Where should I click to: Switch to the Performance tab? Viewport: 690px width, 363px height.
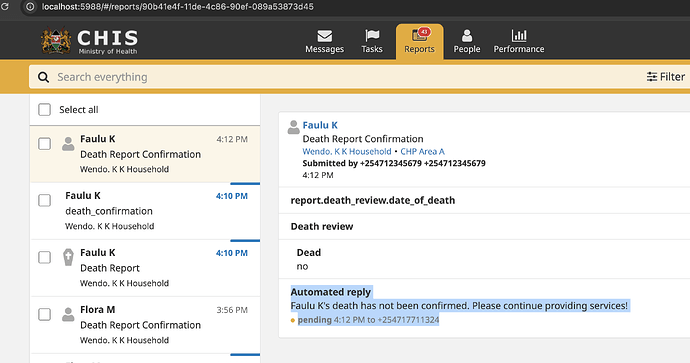coord(519,42)
